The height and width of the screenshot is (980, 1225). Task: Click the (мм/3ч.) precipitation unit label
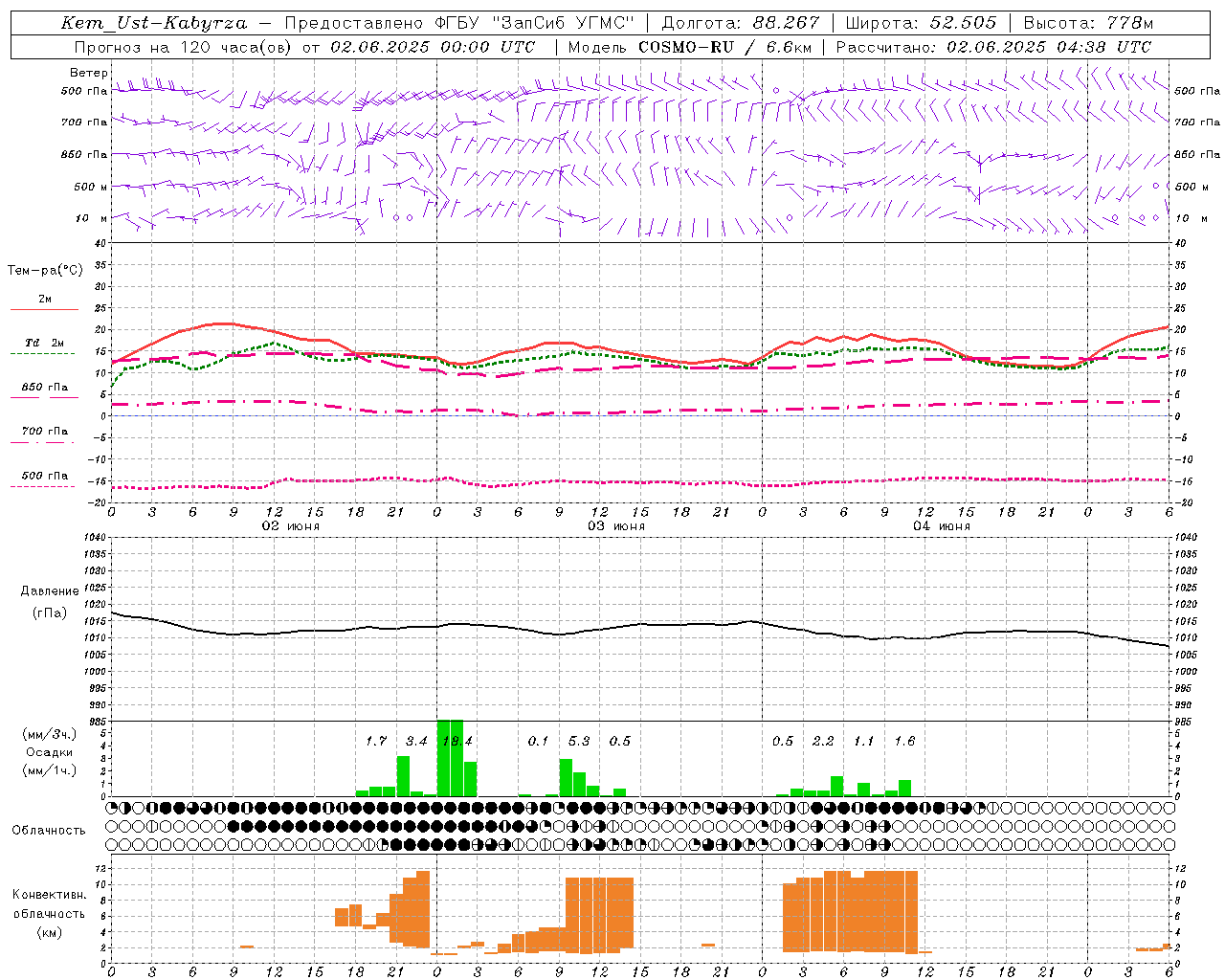[x=48, y=734]
